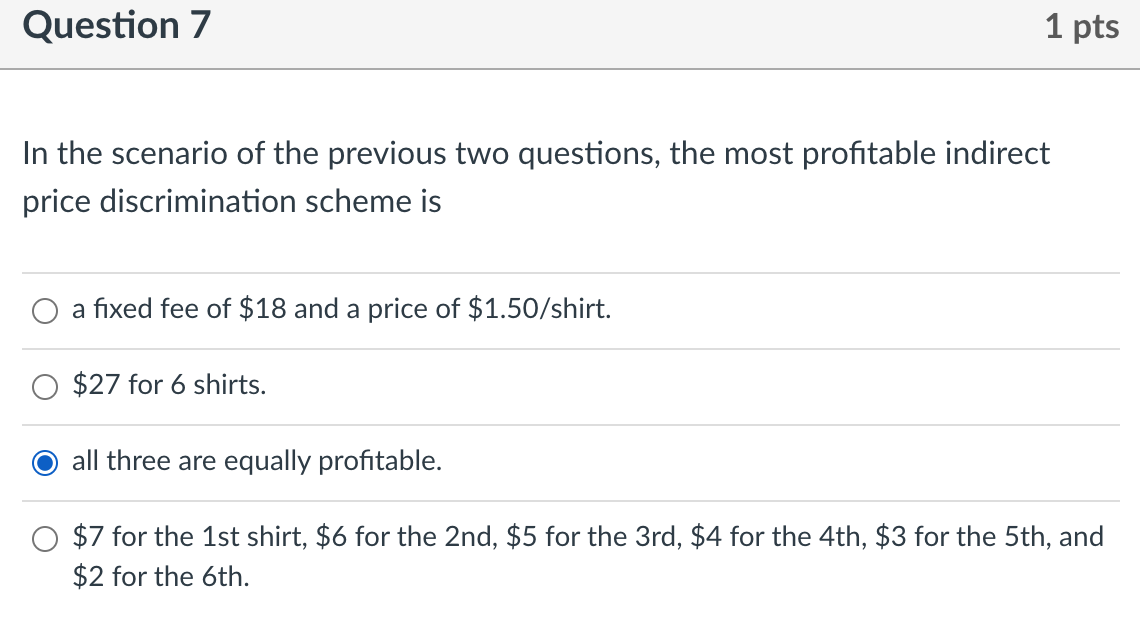Screen dimensions: 1140x624
Task: Click the question prompt text
Action: click(535, 177)
